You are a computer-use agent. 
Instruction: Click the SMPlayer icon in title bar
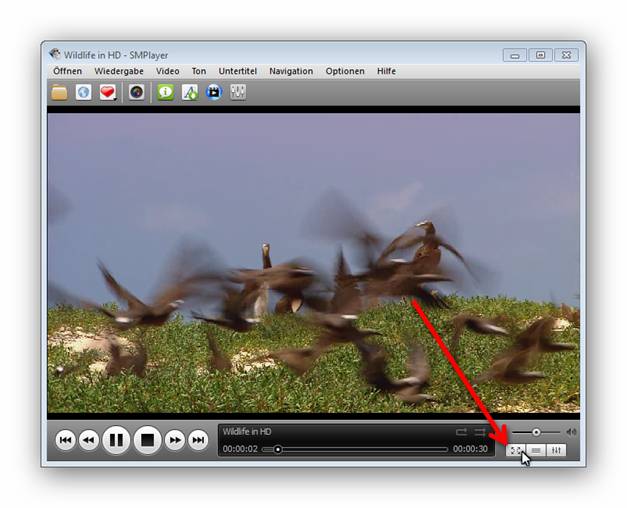tap(55, 54)
